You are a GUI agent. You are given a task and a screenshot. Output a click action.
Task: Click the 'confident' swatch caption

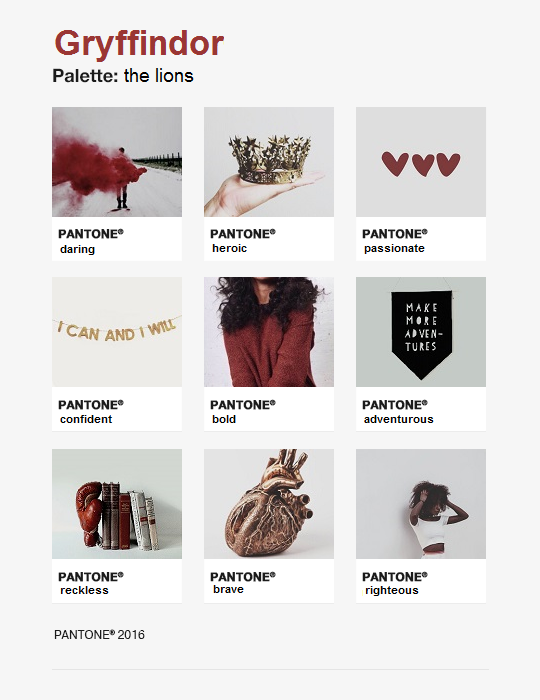86,419
